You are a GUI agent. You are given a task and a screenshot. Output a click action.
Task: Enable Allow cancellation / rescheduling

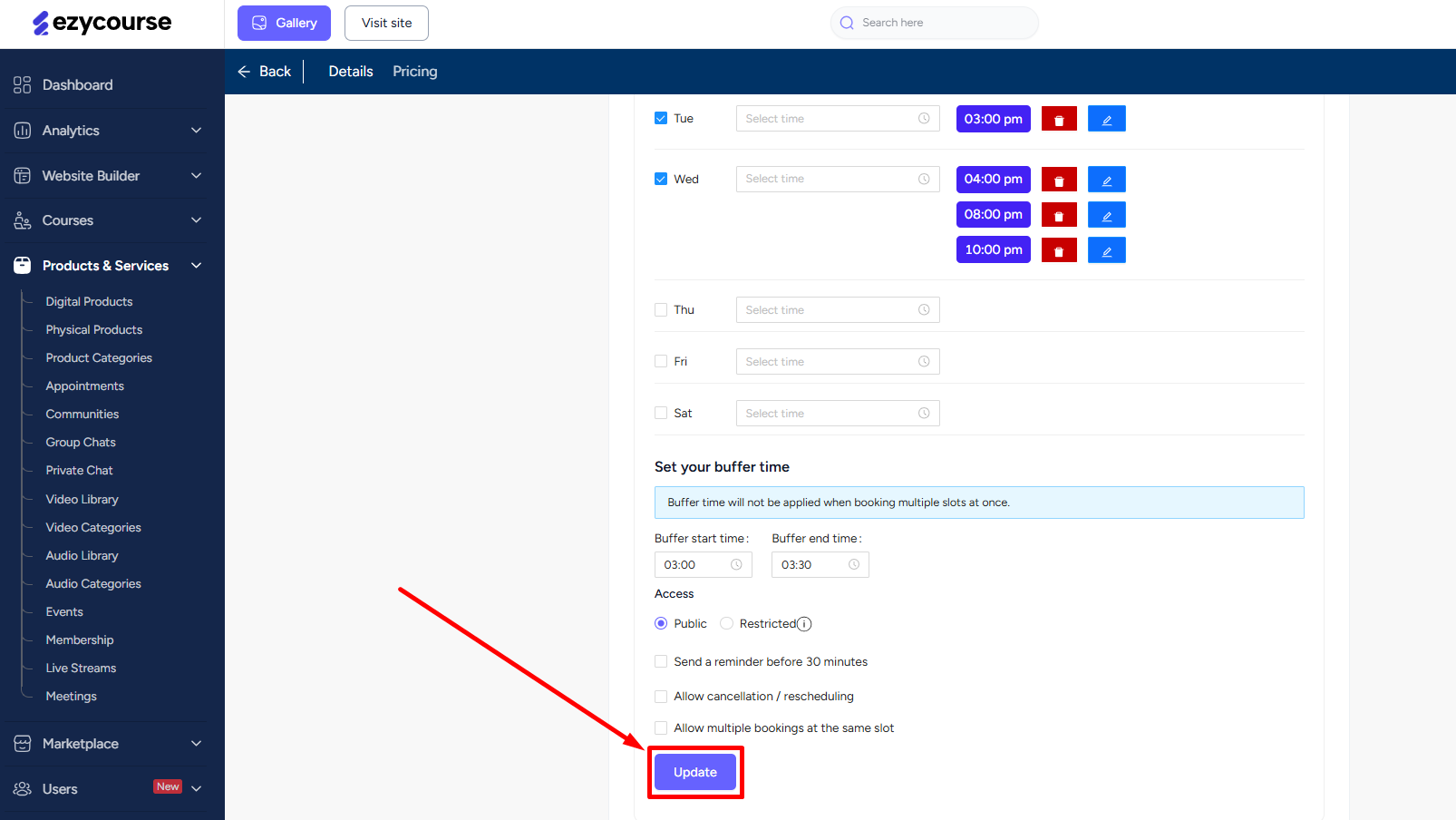pyautogui.click(x=661, y=697)
